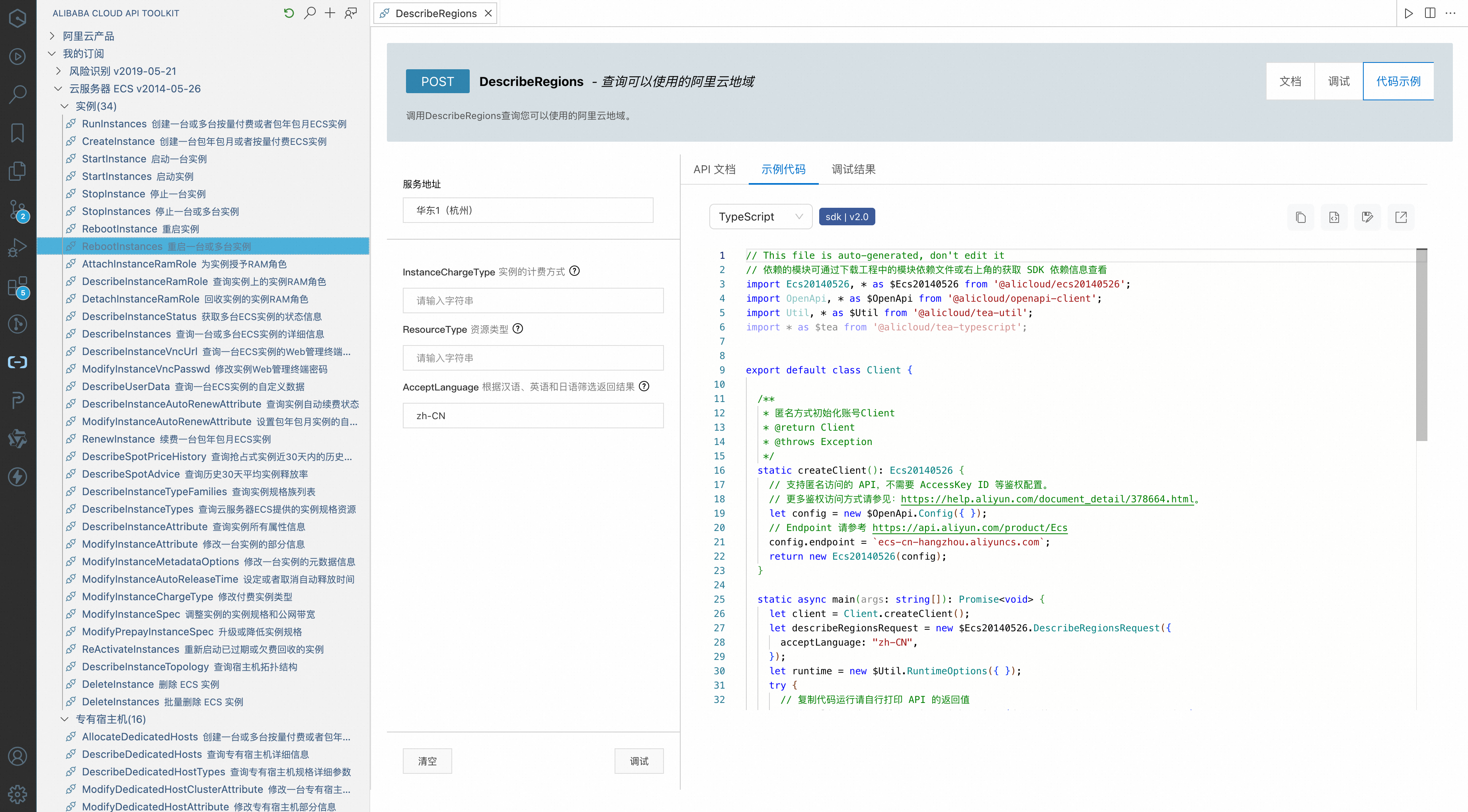The height and width of the screenshot is (812, 1468).
Task: Toggle split editor layout icon
Action: pos(1430,13)
